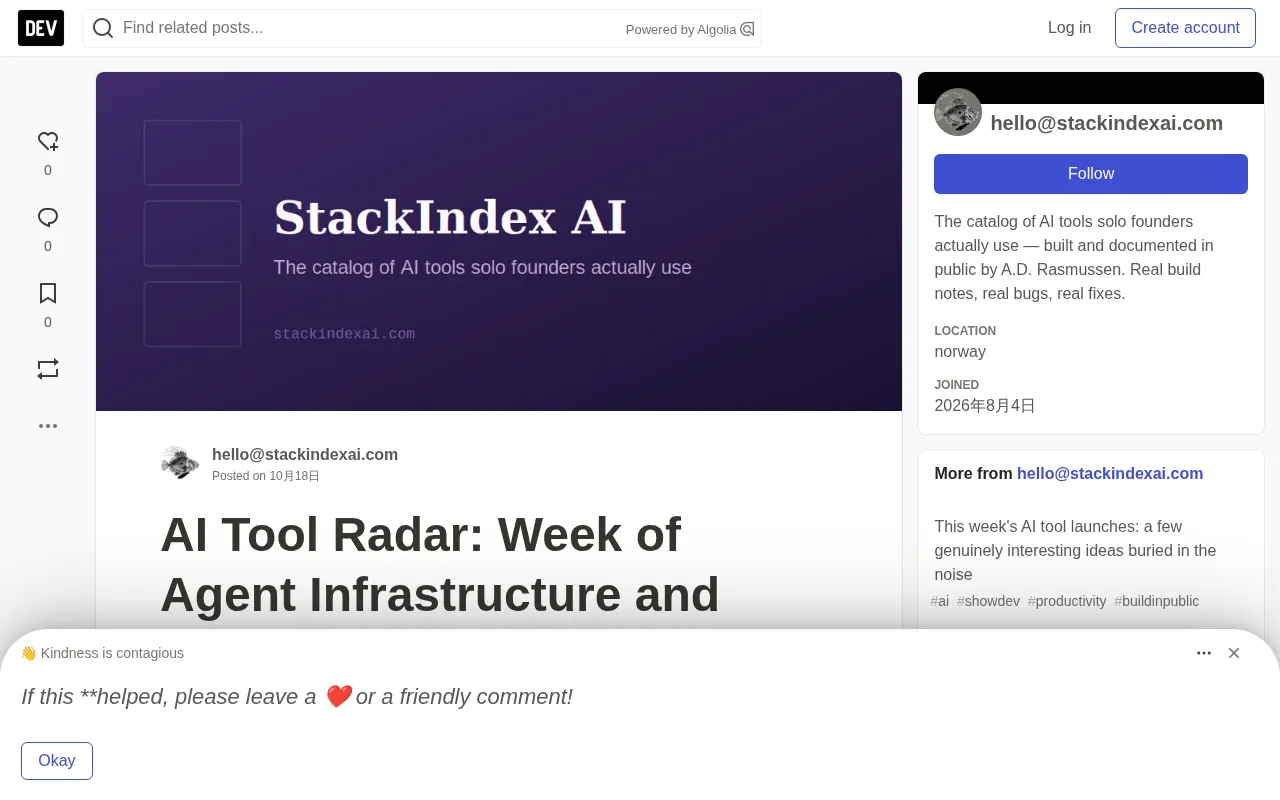
Task: Click the Log in link
Action: click(1069, 28)
